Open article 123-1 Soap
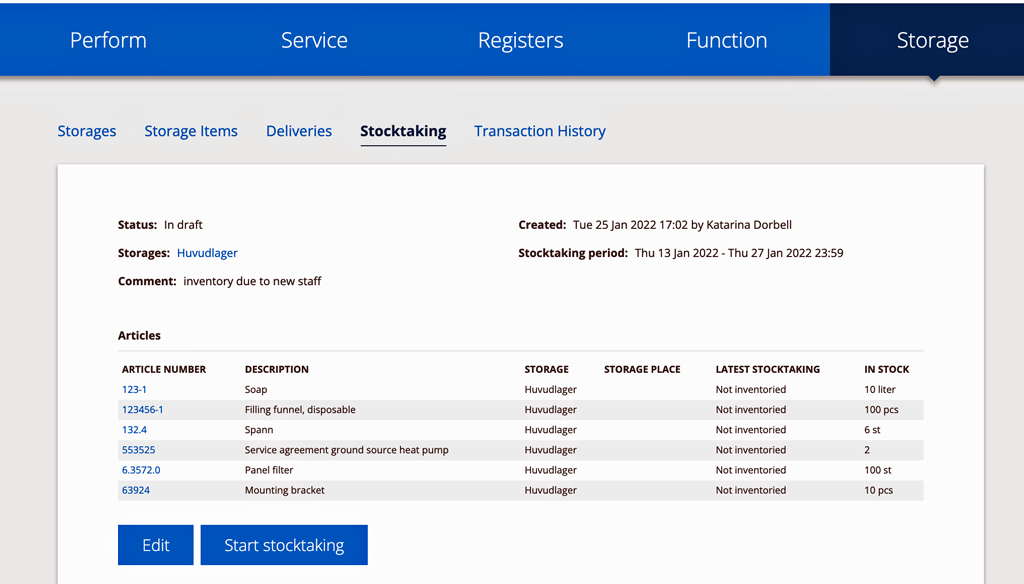The image size is (1024, 584). click(134, 389)
